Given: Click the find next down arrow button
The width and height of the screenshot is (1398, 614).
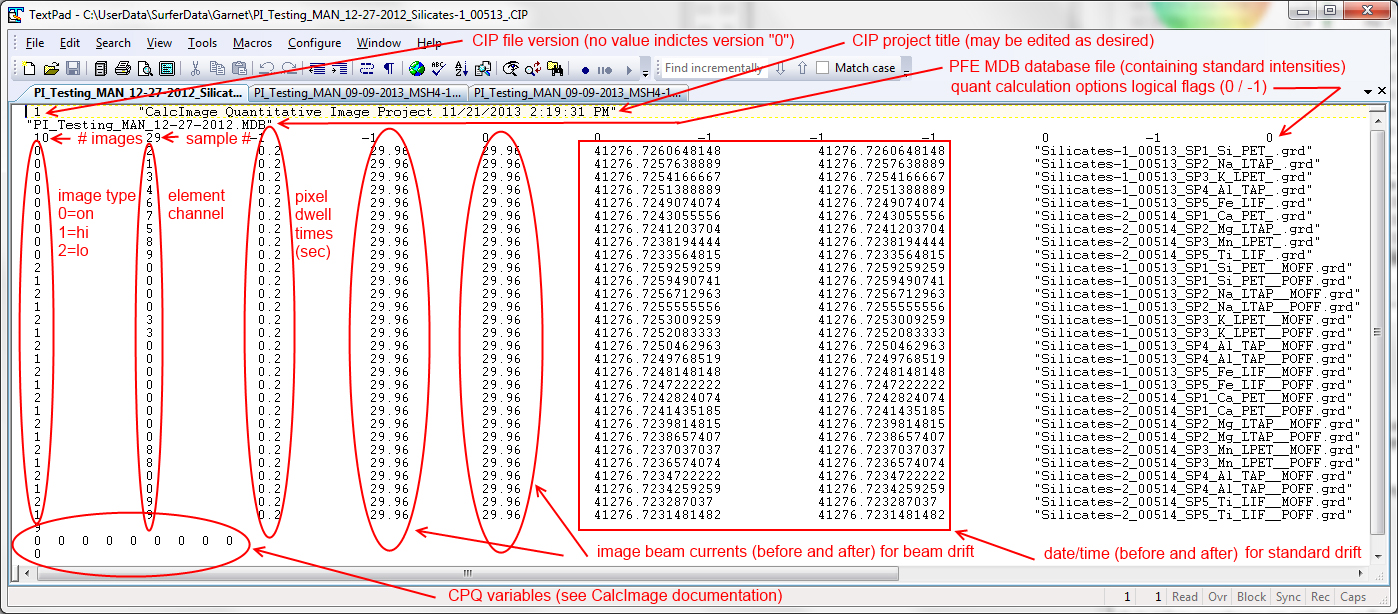Looking at the screenshot, I should pos(780,69).
